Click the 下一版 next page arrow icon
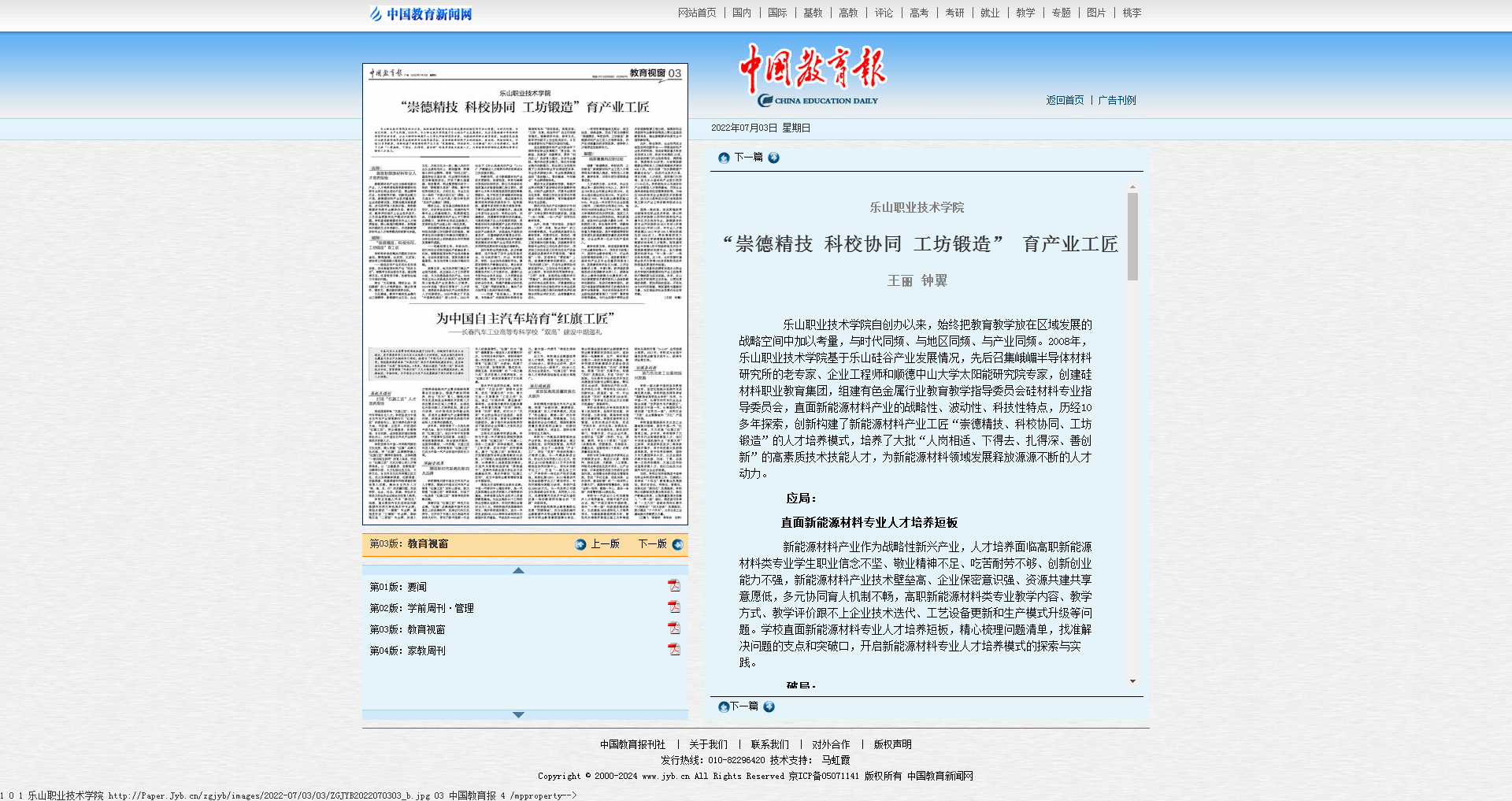Image resolution: width=1512 pixels, height=801 pixels. coord(677,544)
